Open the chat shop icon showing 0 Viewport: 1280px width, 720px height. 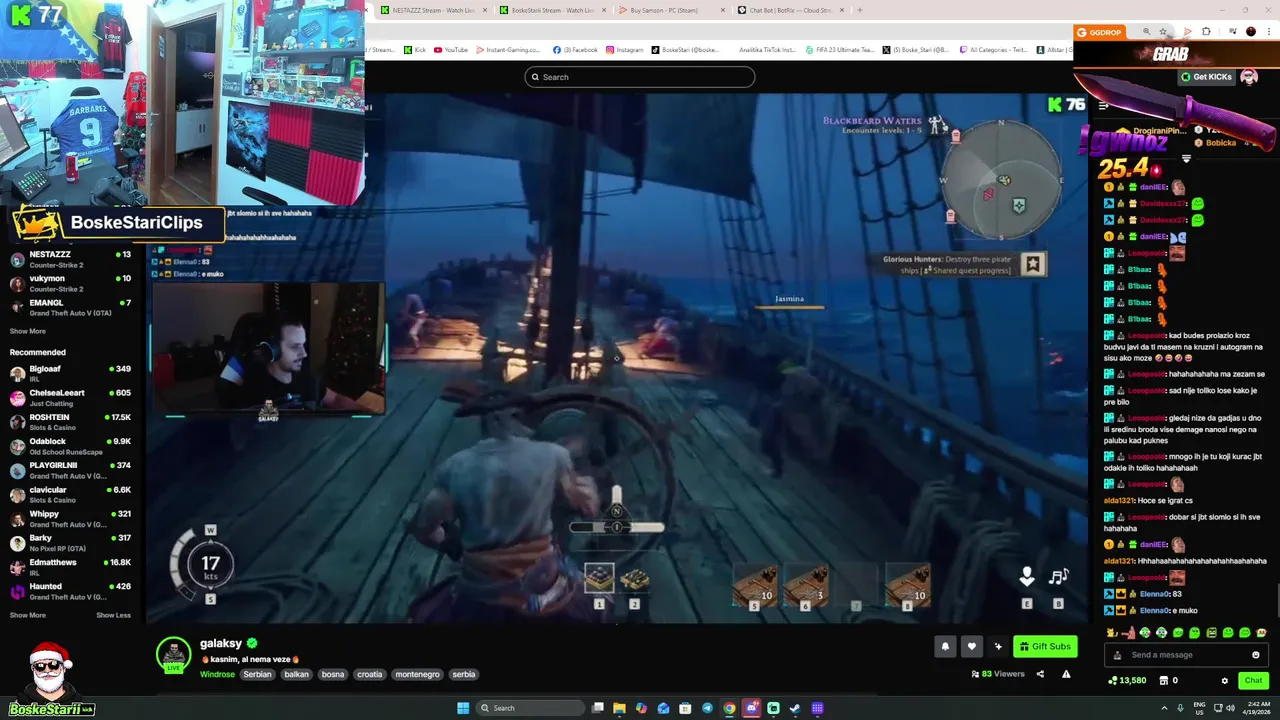click(1168, 681)
